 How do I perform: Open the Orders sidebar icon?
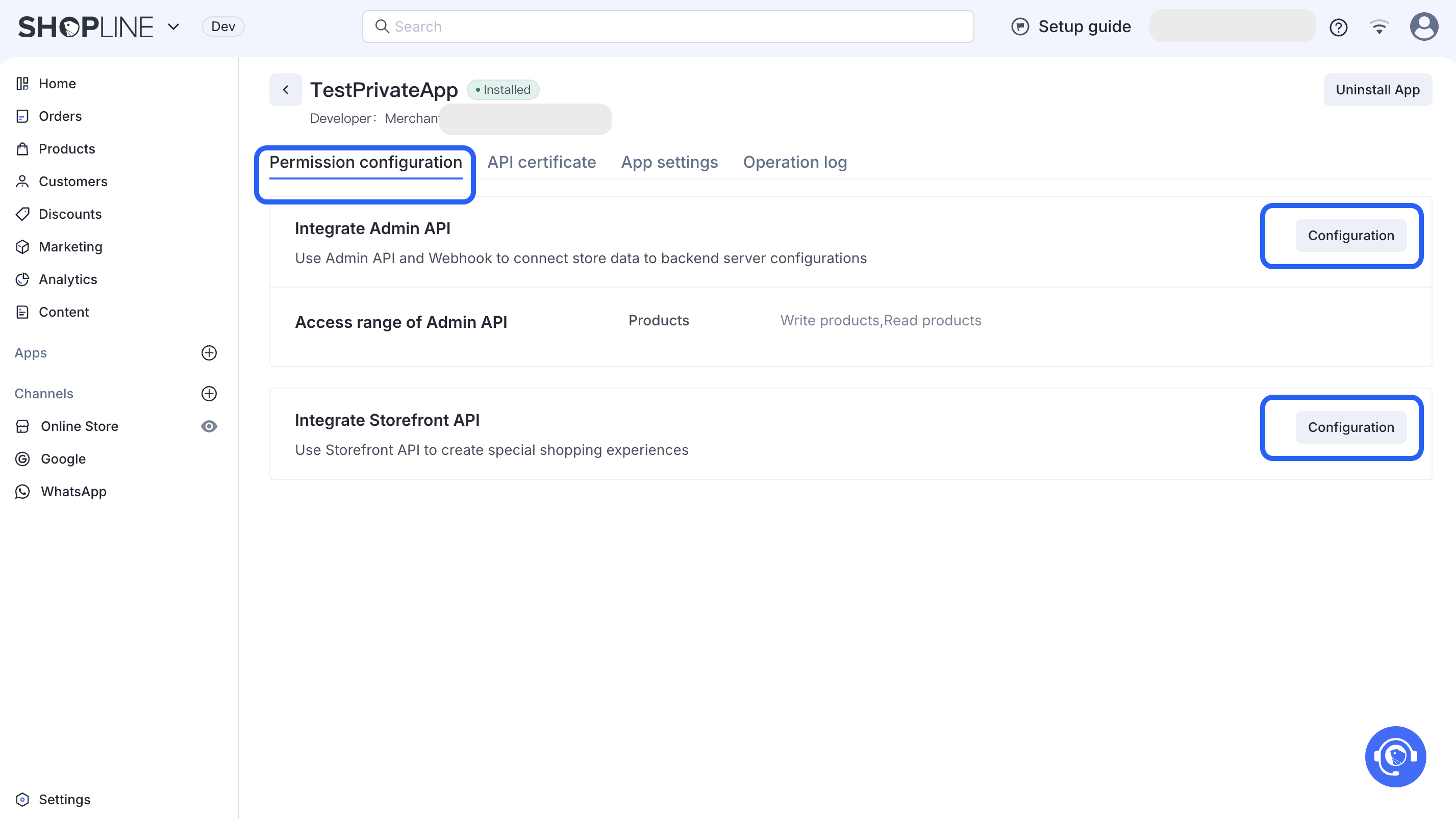pyautogui.click(x=22, y=116)
